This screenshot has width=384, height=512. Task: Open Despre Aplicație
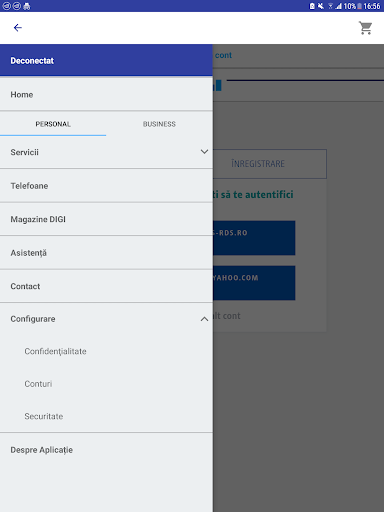click(106, 450)
